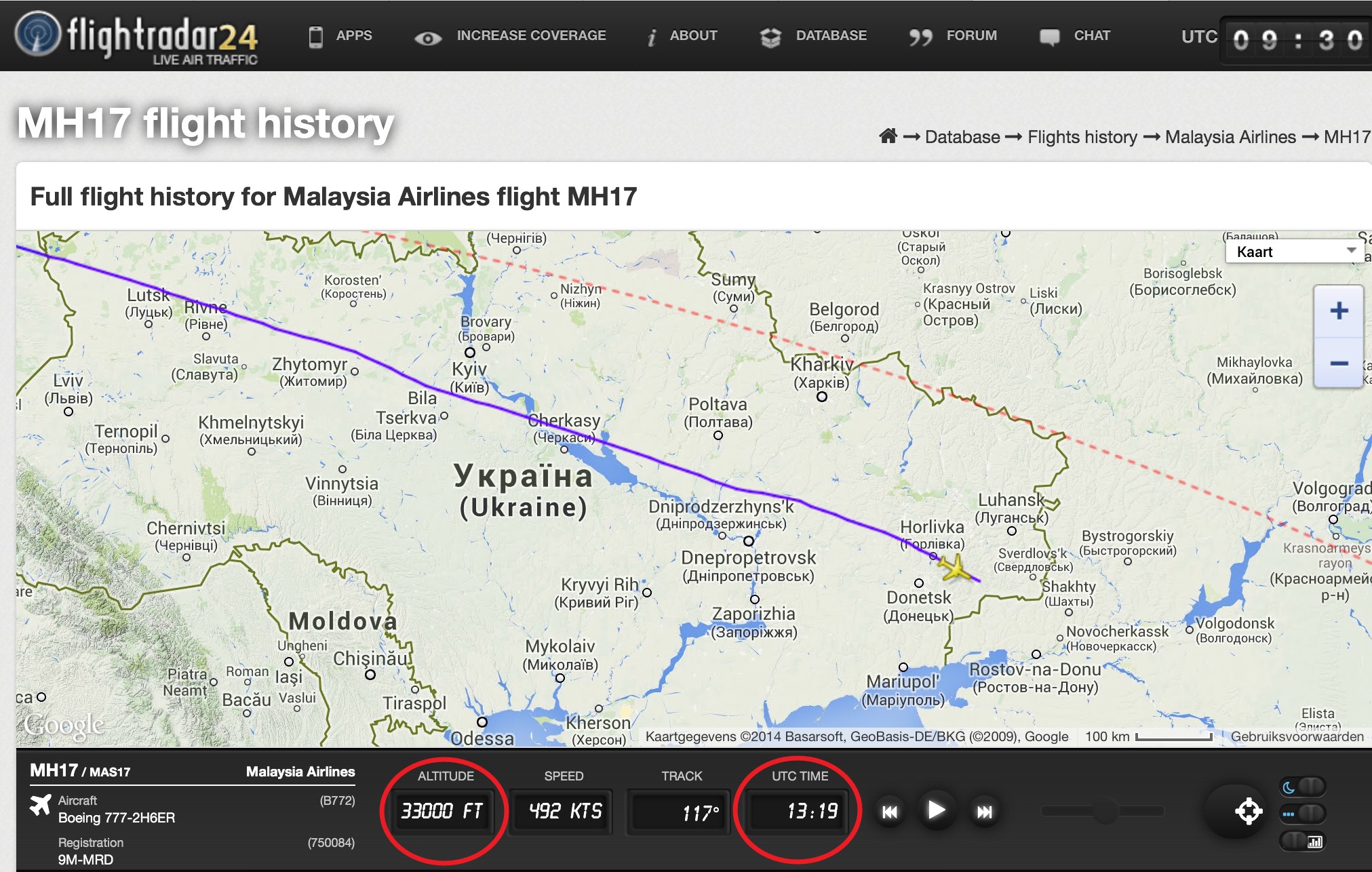This screenshot has height=872, width=1372.
Task: Click the Google logo on map
Action: click(x=64, y=726)
